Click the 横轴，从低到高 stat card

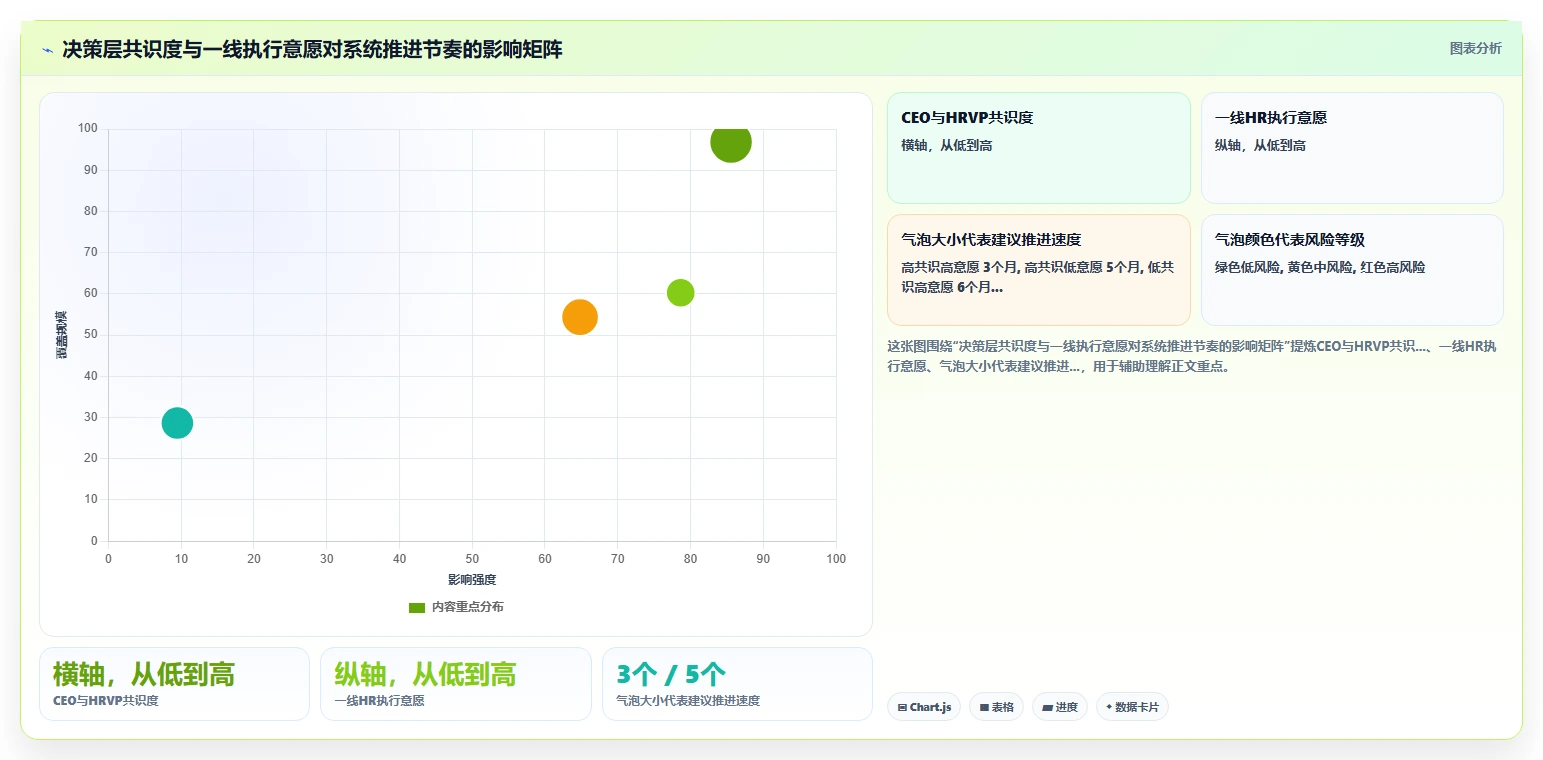(x=174, y=684)
